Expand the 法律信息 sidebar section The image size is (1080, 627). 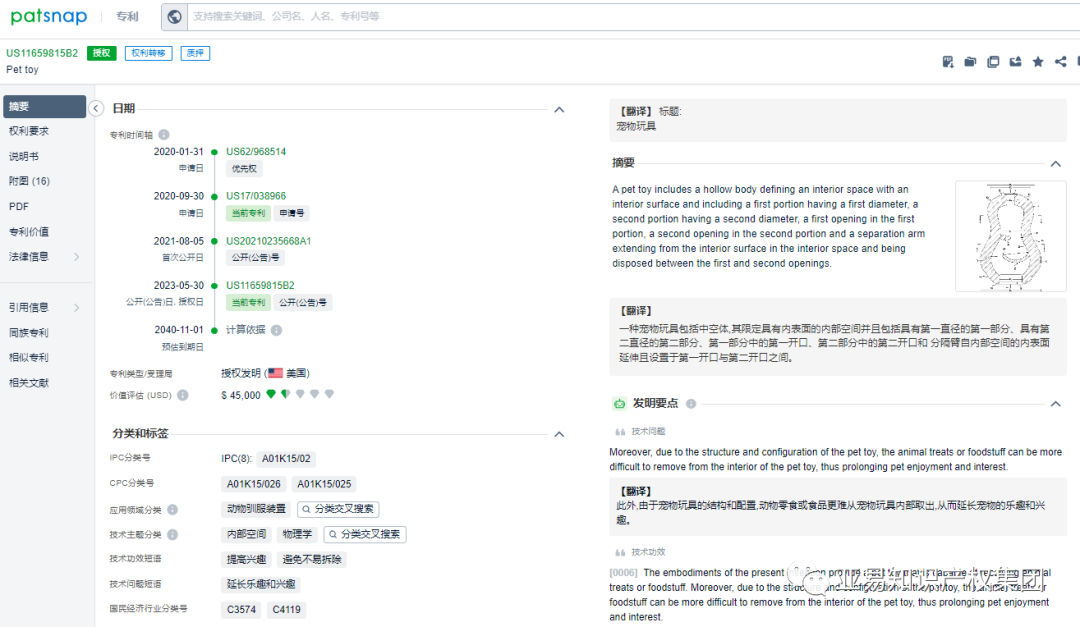coord(30,257)
